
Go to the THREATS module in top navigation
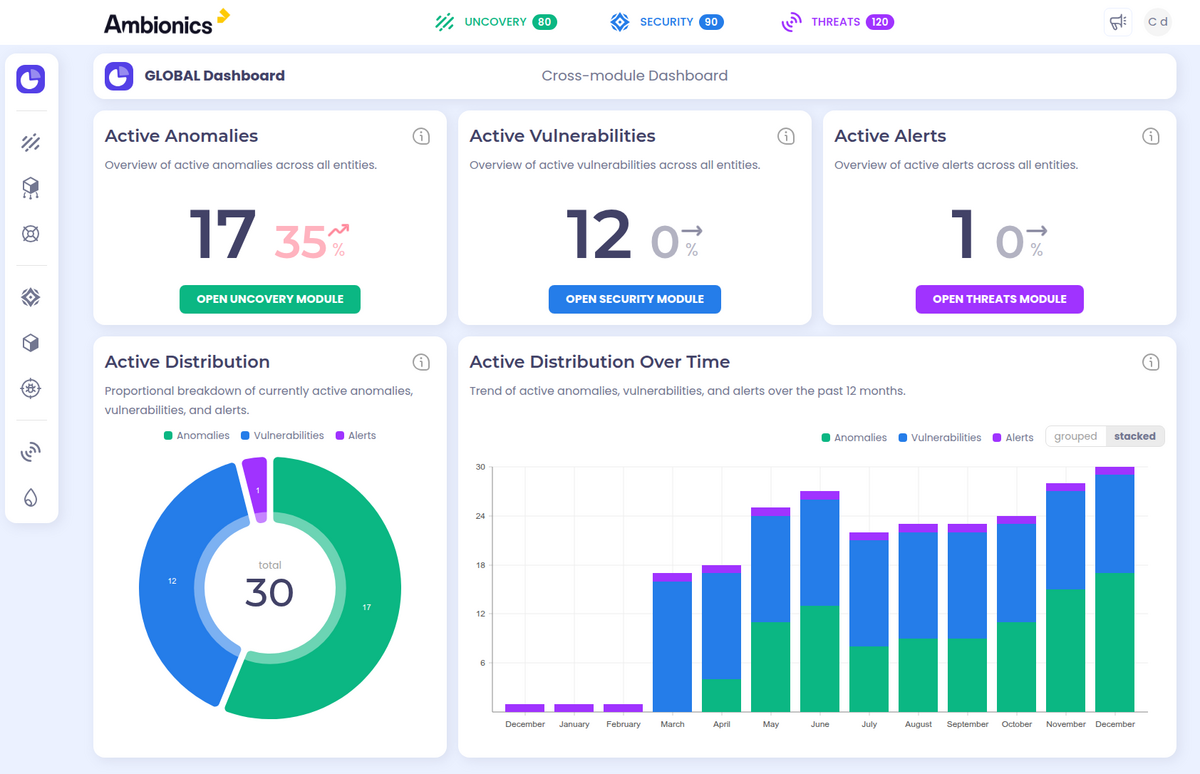click(x=837, y=21)
